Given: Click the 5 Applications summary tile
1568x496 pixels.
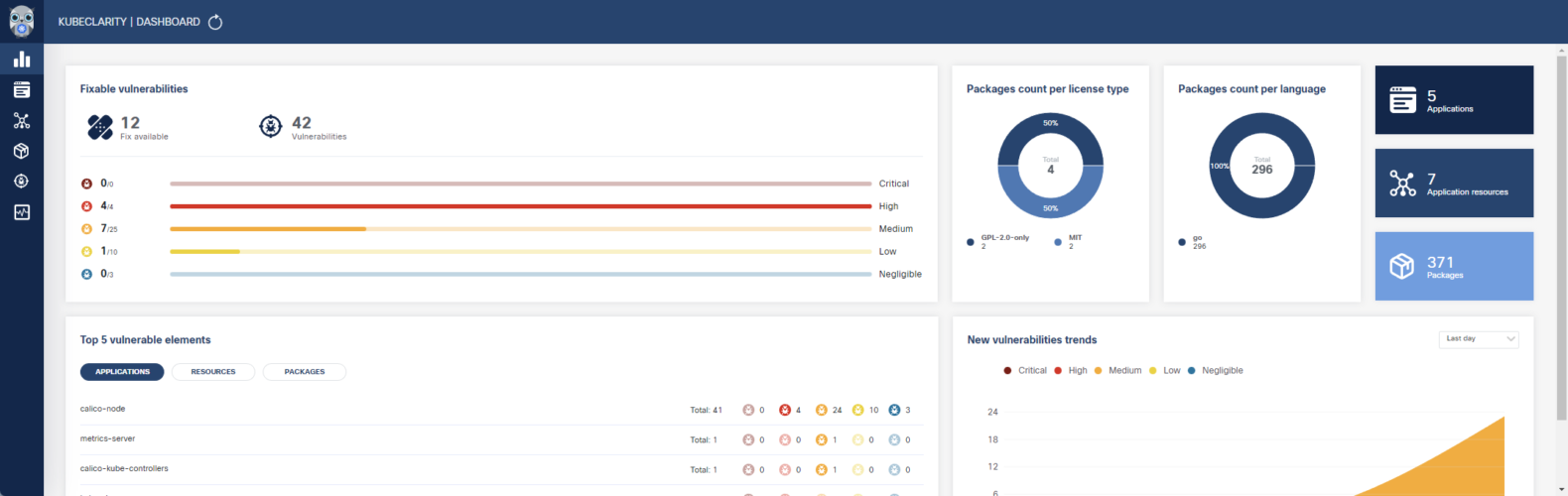Looking at the screenshot, I should (x=1453, y=100).
